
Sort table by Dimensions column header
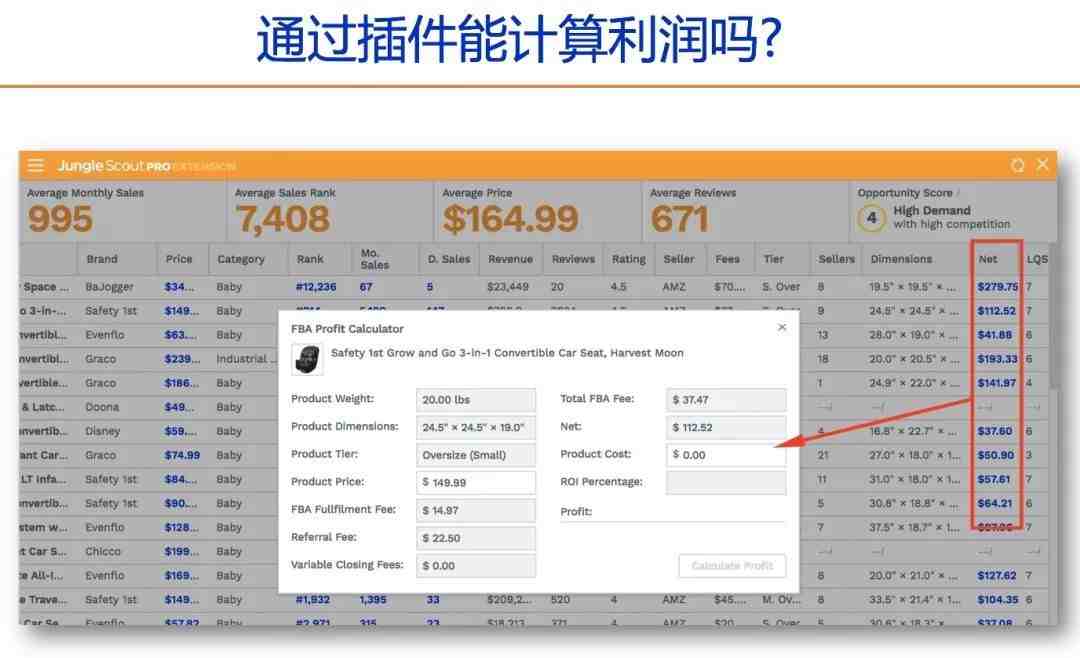tap(901, 259)
